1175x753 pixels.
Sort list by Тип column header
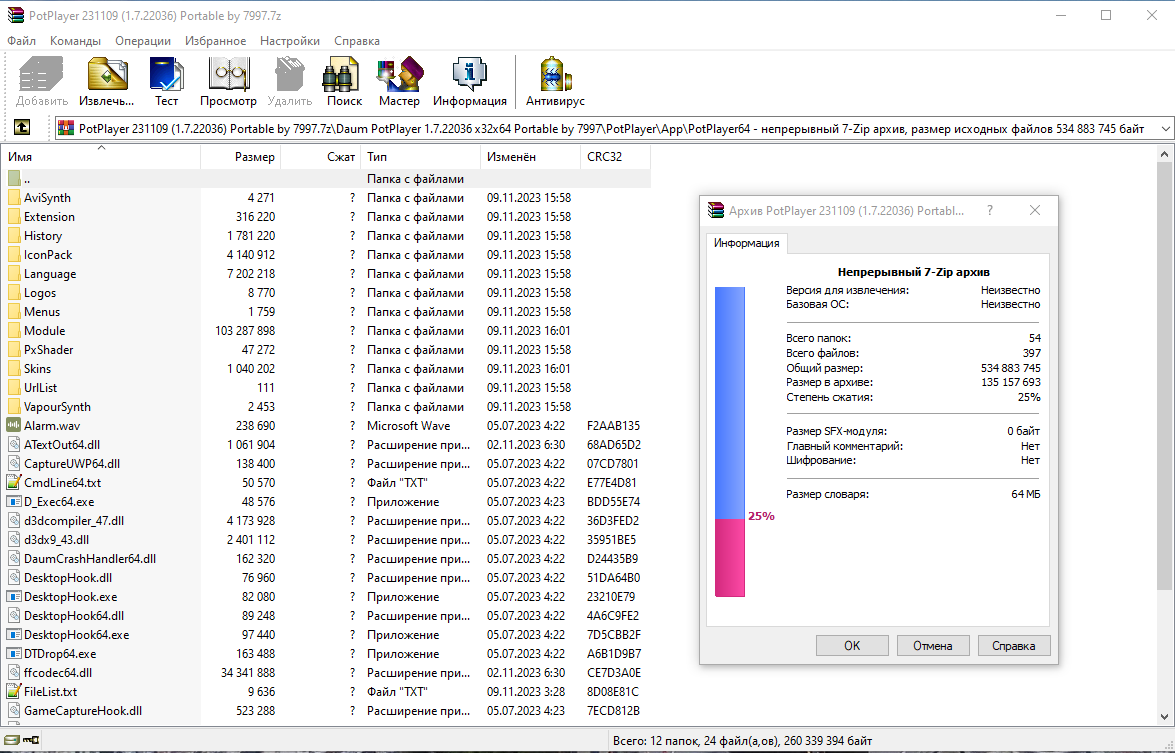pyautogui.click(x=420, y=157)
